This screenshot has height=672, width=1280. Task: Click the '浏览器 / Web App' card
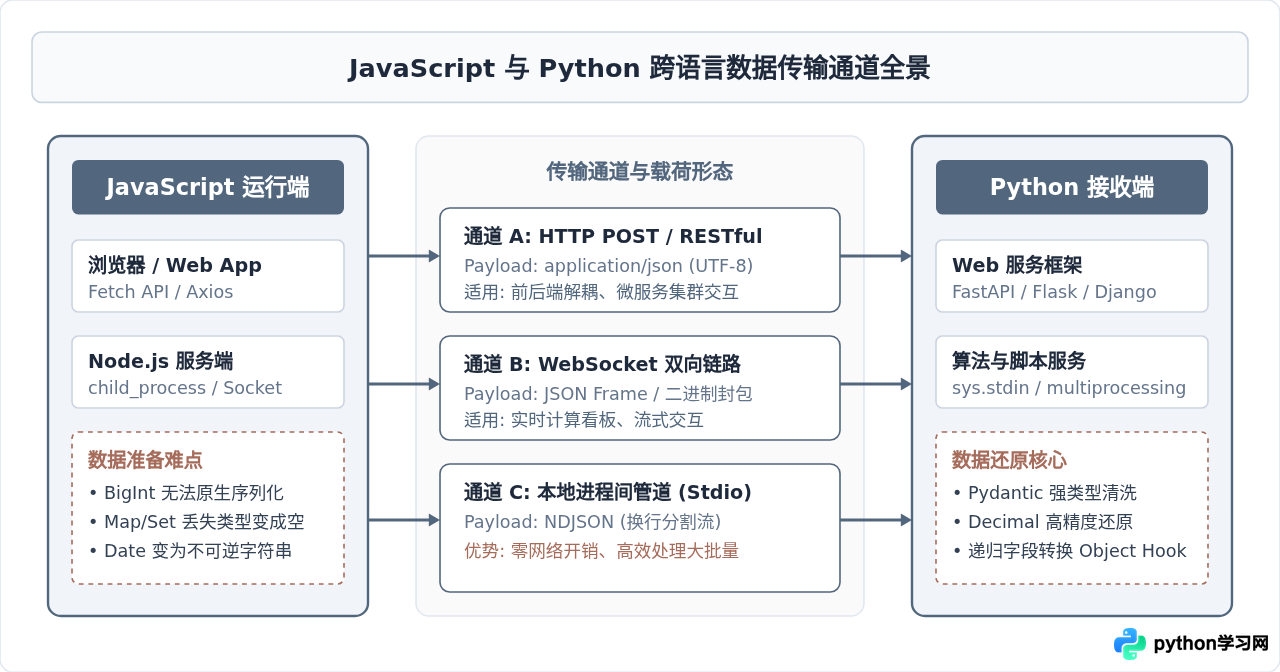coord(208,276)
